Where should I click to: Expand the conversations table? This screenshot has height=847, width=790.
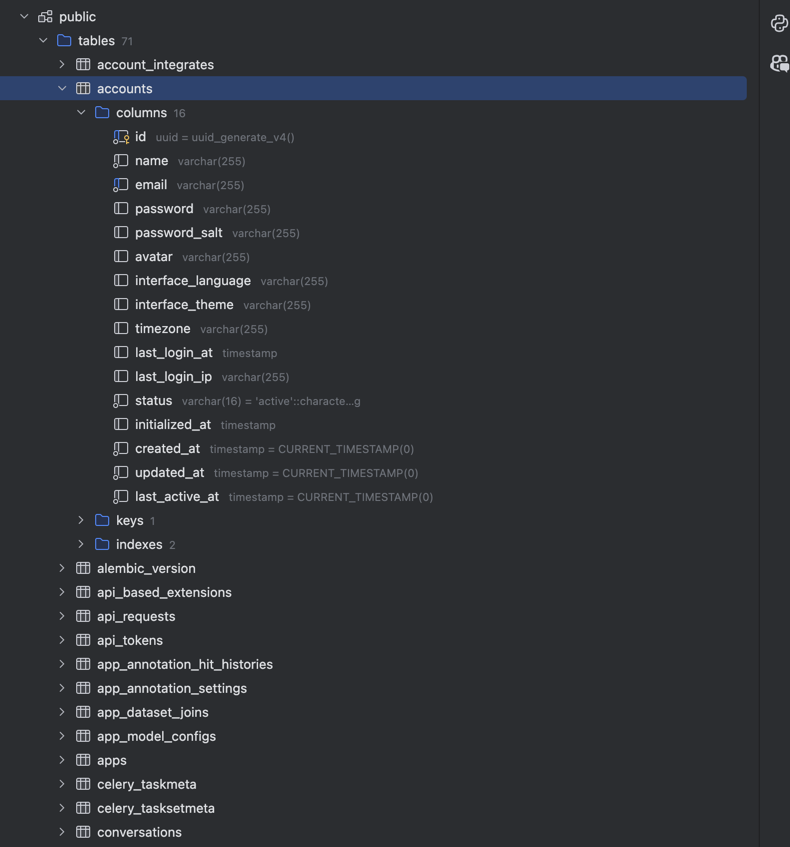point(62,832)
